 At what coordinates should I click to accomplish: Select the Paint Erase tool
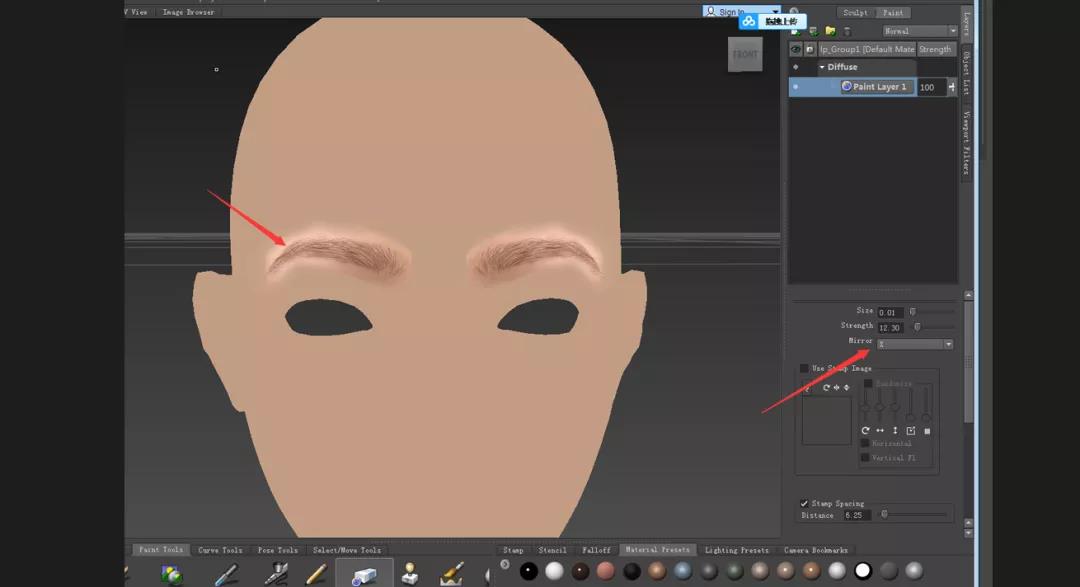pyautogui.click(x=364, y=574)
